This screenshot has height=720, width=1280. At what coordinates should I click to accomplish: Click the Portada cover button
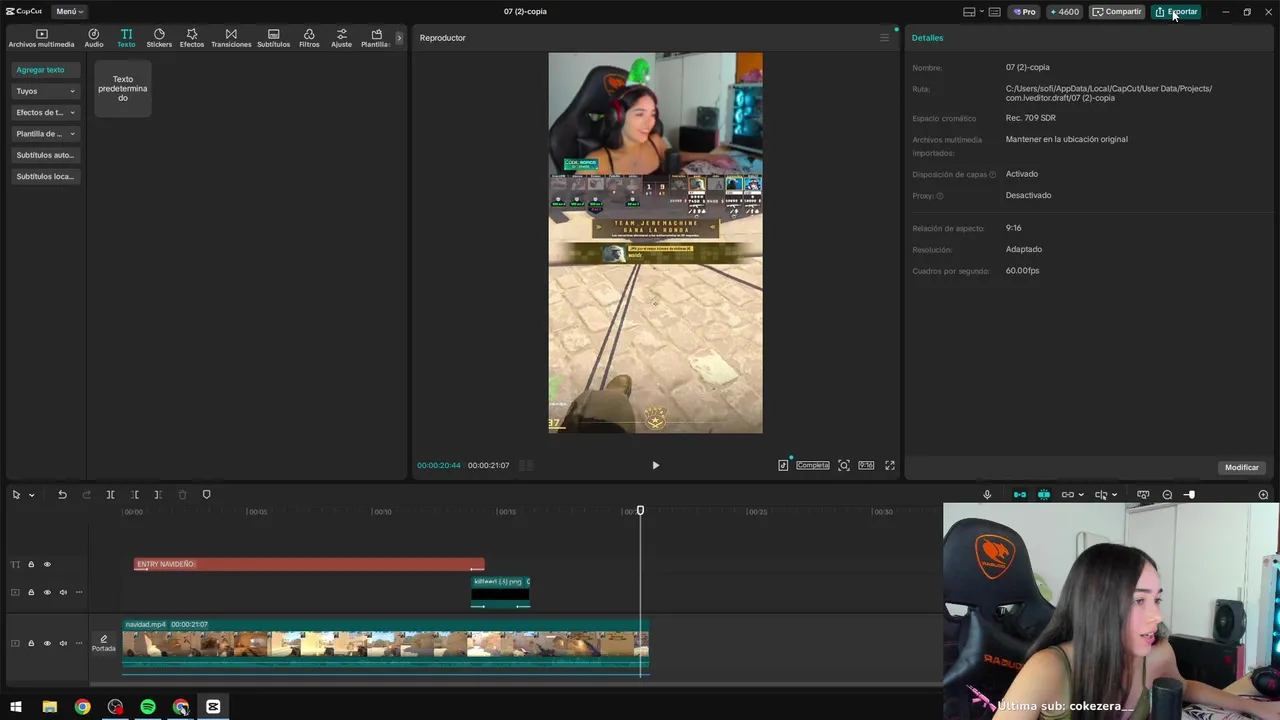coord(104,643)
